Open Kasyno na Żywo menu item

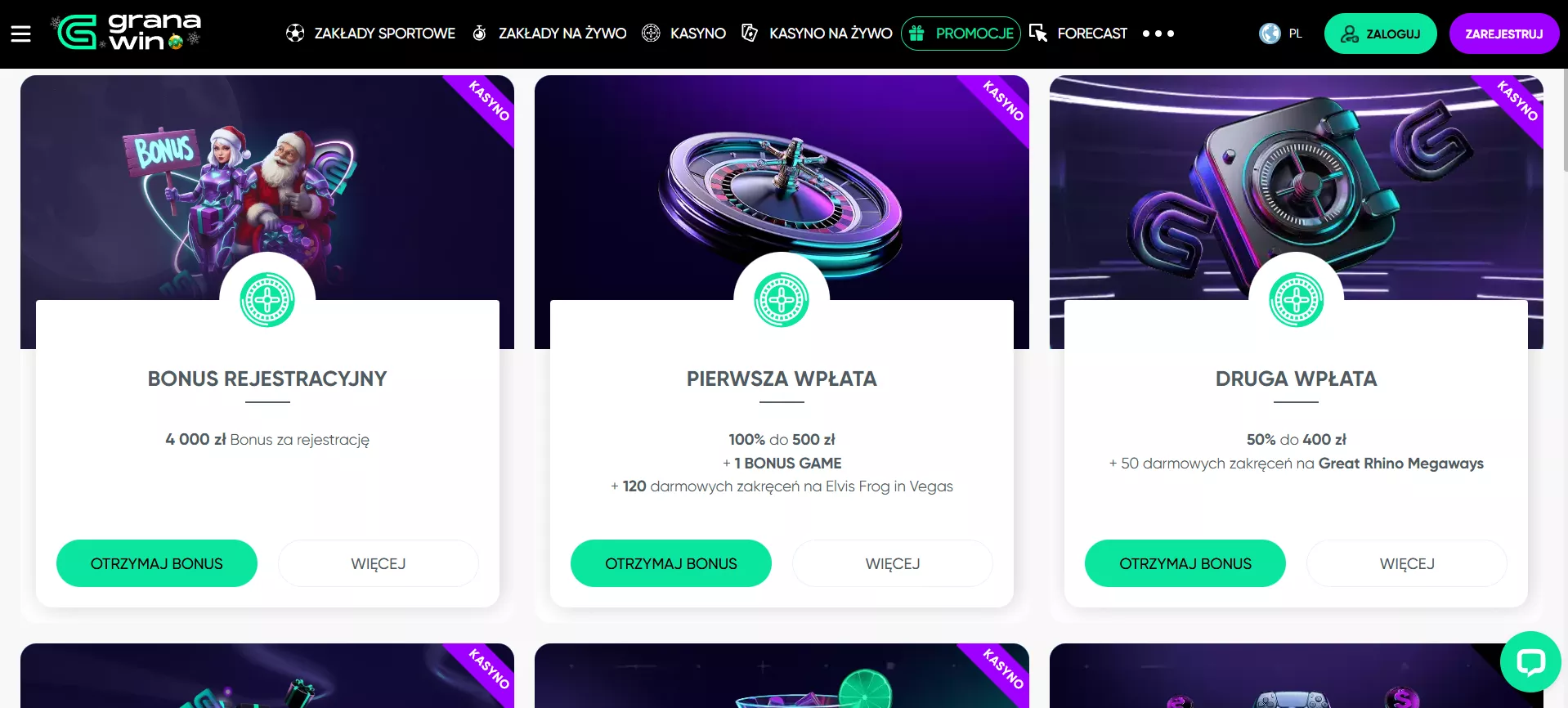[831, 34]
